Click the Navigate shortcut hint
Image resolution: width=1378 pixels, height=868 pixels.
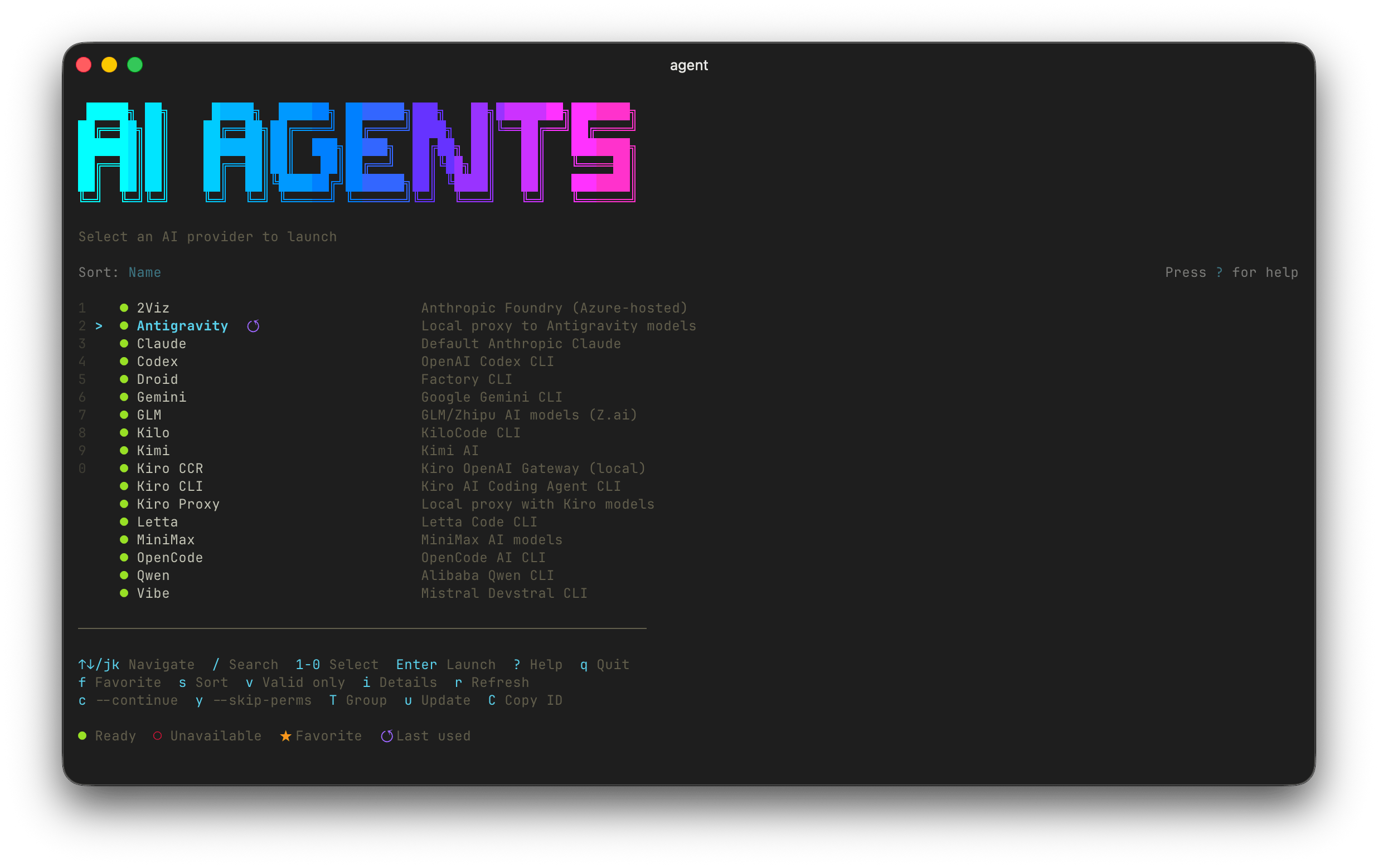point(136,665)
